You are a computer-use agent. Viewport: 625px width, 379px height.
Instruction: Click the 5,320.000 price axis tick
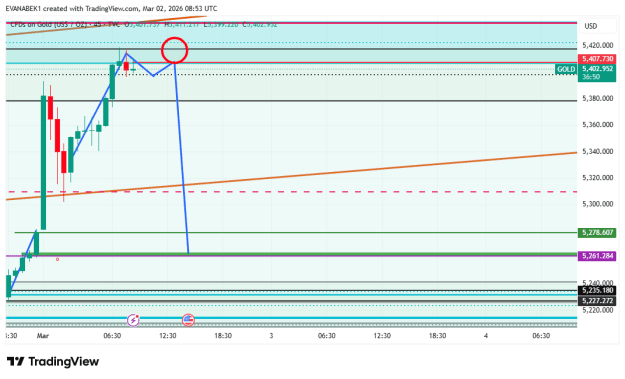pos(597,178)
